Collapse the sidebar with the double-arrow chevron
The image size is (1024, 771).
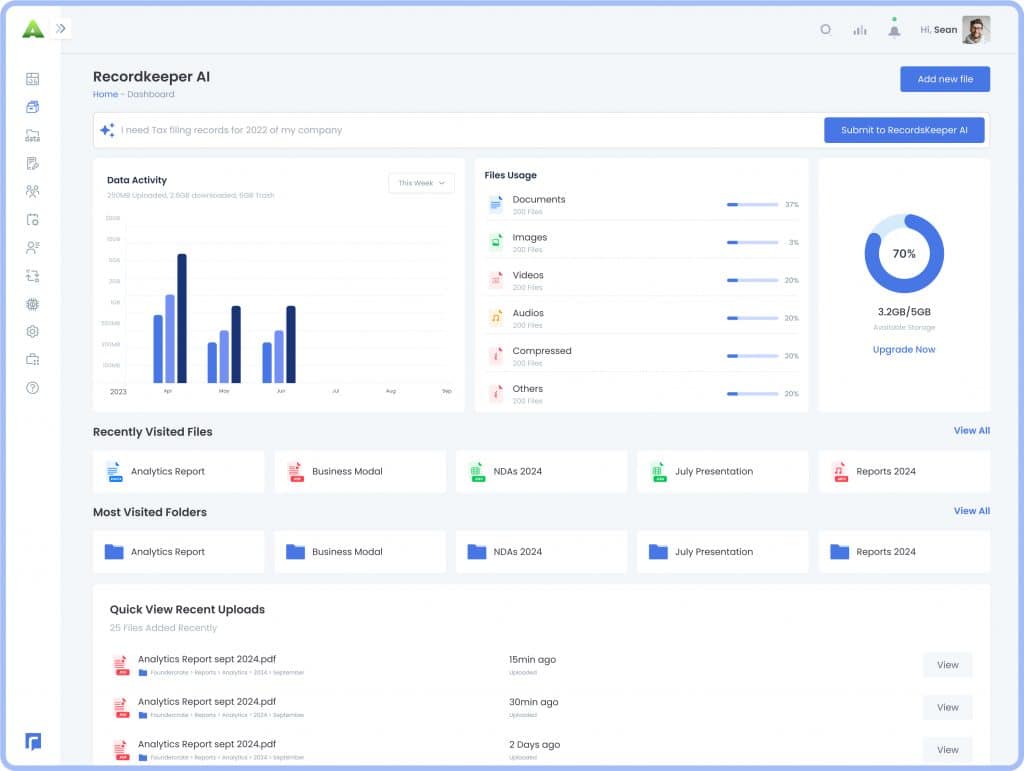click(62, 28)
